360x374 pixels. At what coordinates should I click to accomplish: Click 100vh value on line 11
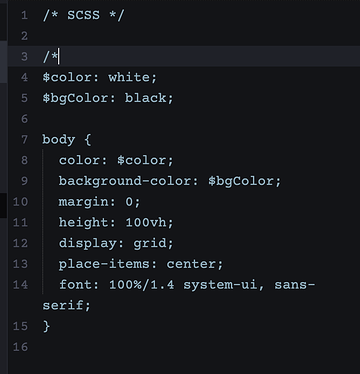pos(145,222)
